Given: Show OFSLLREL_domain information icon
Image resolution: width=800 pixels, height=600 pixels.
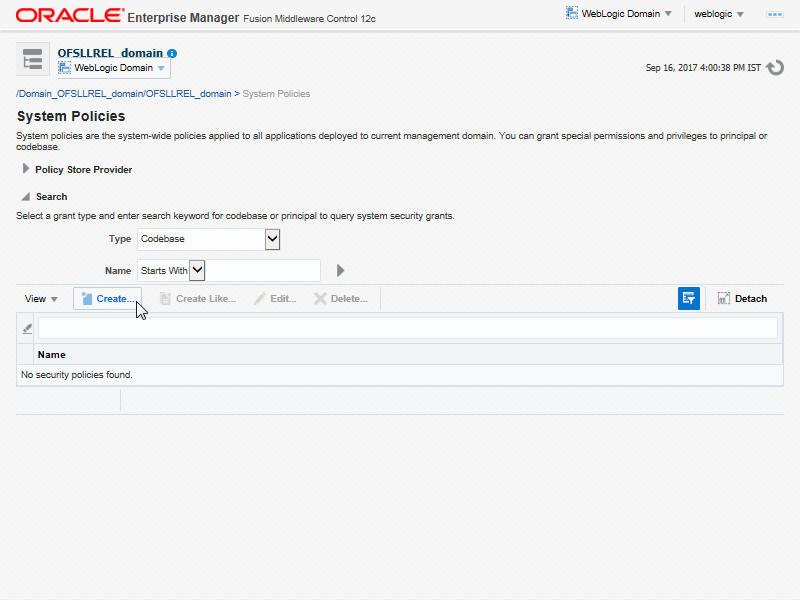Looking at the screenshot, I should click(172, 54).
